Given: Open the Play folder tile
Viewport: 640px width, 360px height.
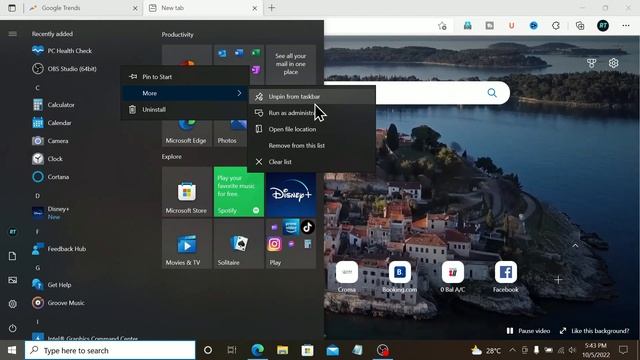Looking at the screenshot, I should pyautogui.click(x=291, y=244).
